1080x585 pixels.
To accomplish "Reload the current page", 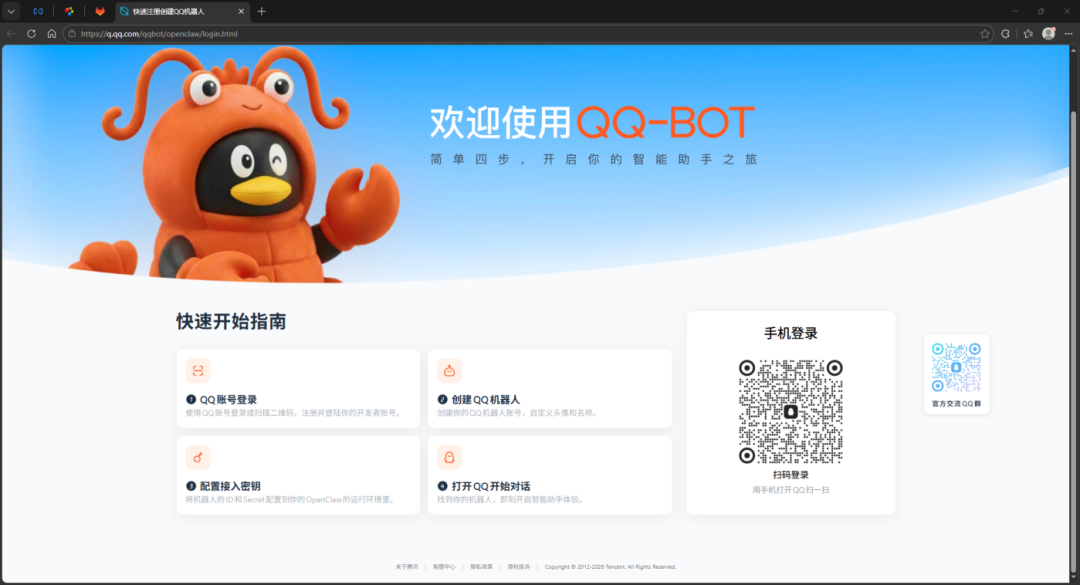I will 32,34.
